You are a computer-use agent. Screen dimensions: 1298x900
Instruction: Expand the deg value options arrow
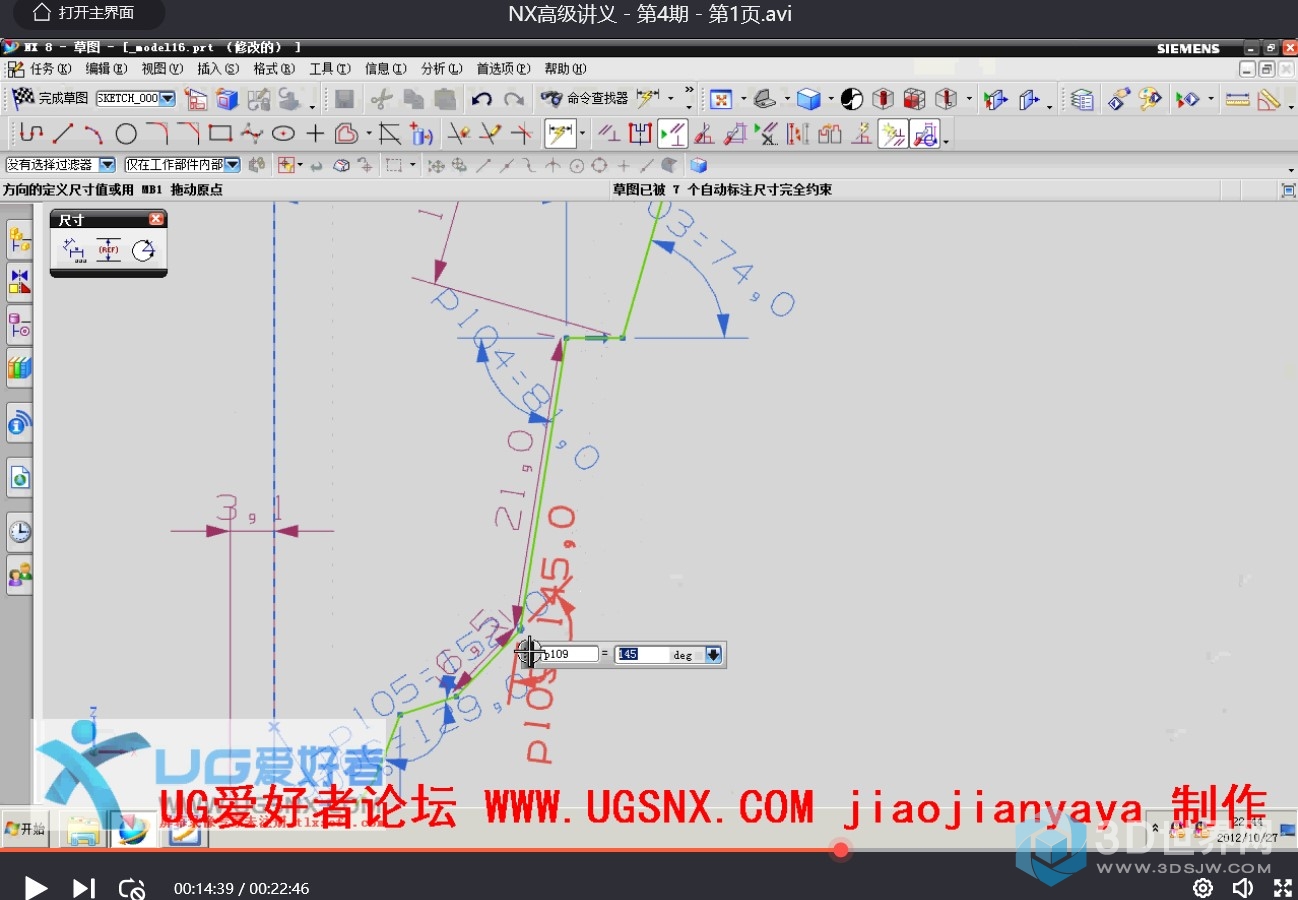713,655
